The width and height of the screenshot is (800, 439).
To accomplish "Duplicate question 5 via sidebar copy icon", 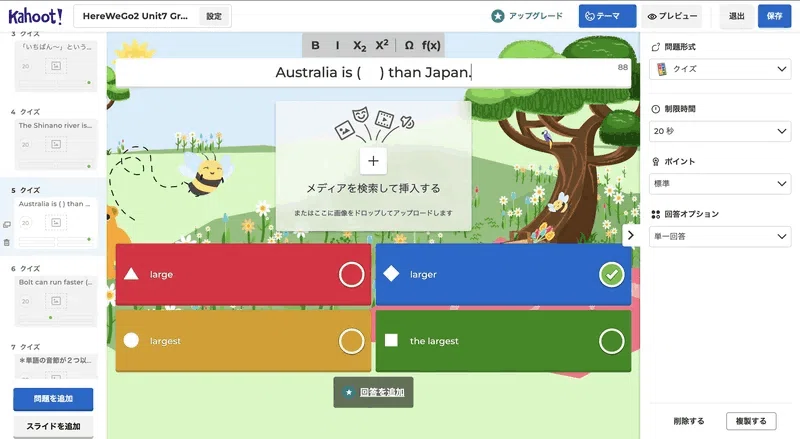I will pos(7,225).
